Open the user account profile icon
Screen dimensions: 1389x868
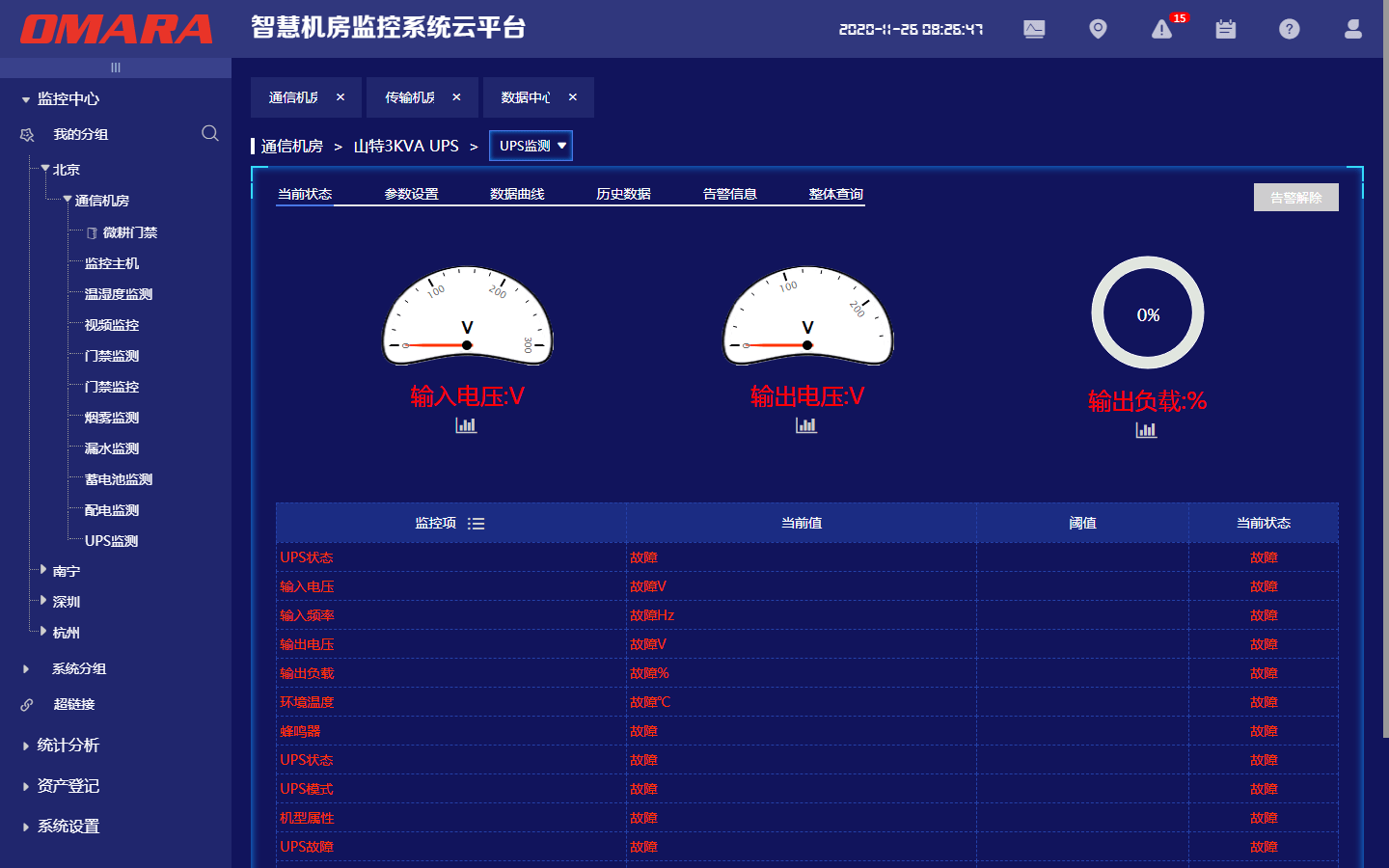(x=1353, y=30)
